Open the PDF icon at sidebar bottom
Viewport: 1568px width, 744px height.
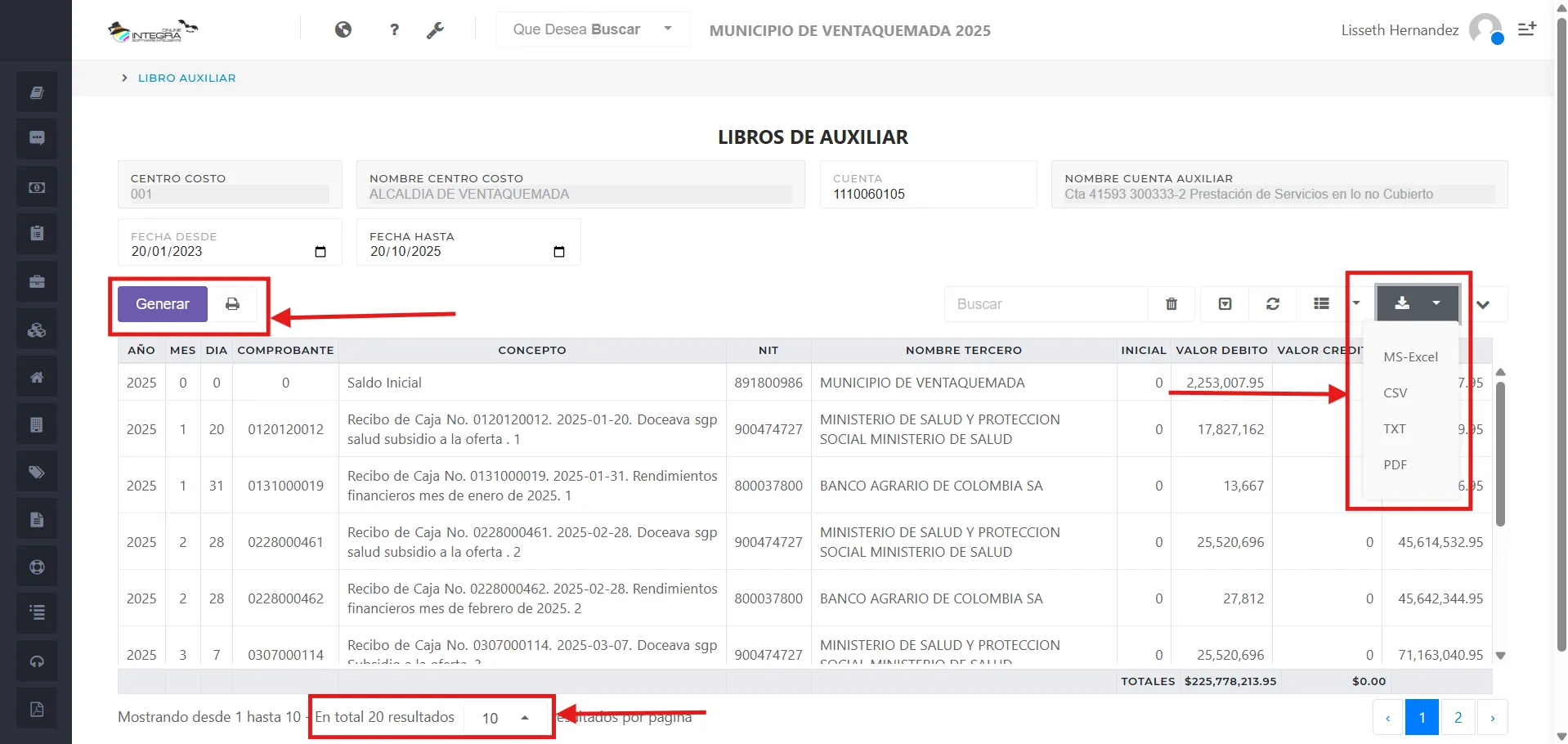pyautogui.click(x=36, y=708)
